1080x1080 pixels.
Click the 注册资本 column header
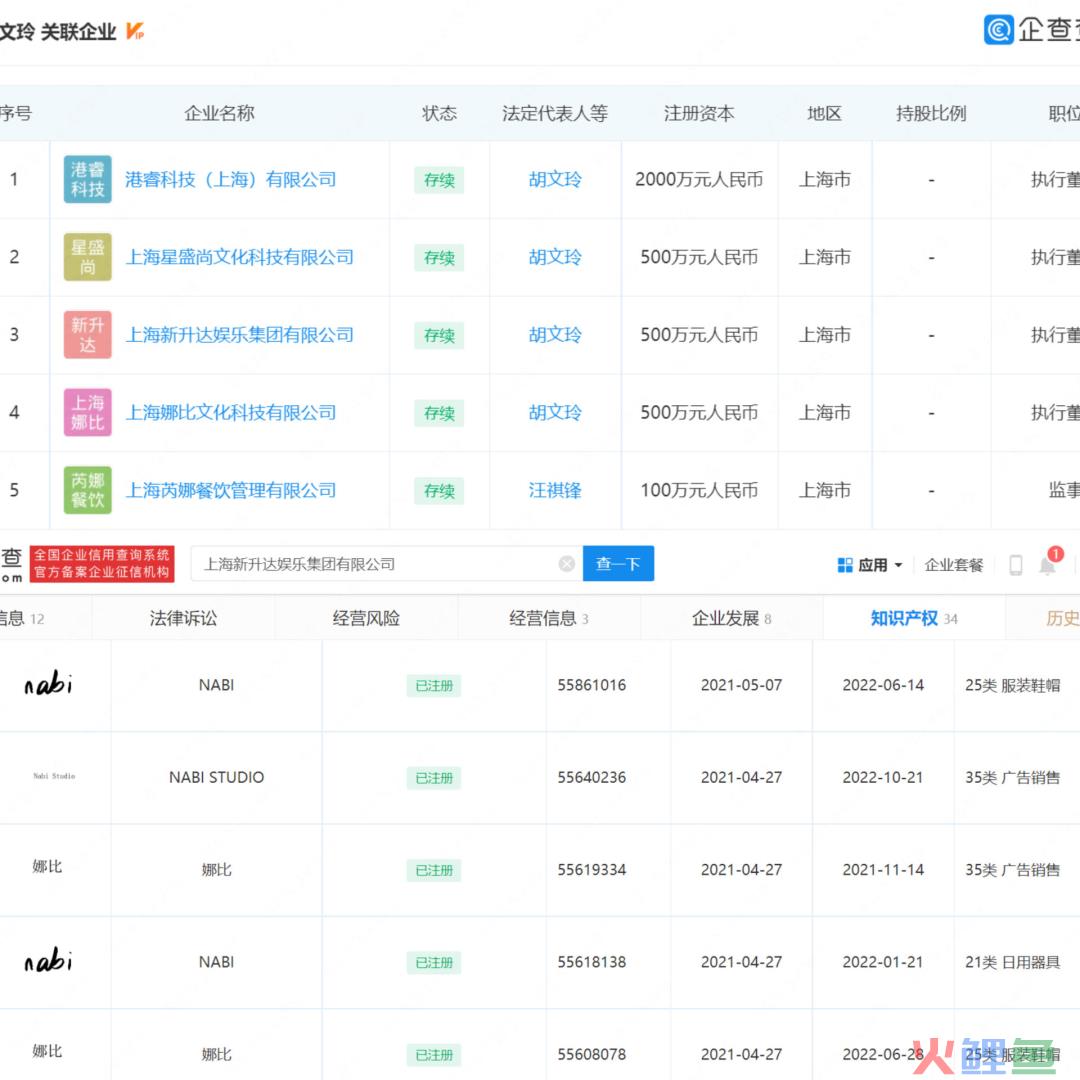click(699, 113)
